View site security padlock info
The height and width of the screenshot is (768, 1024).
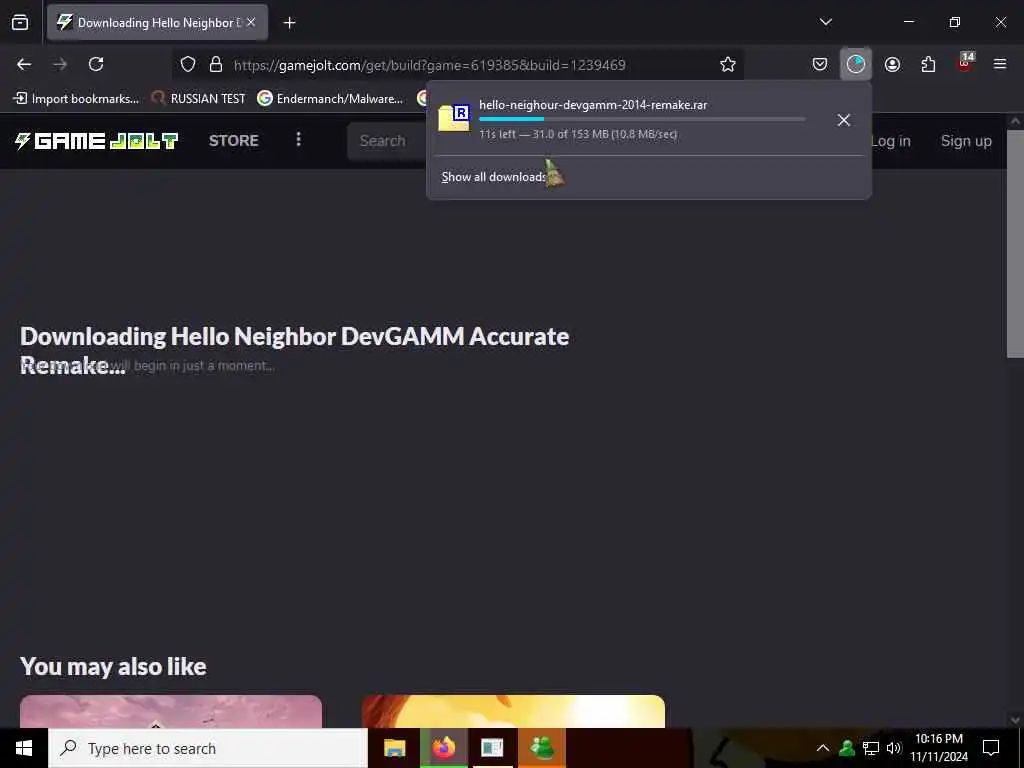click(x=216, y=64)
